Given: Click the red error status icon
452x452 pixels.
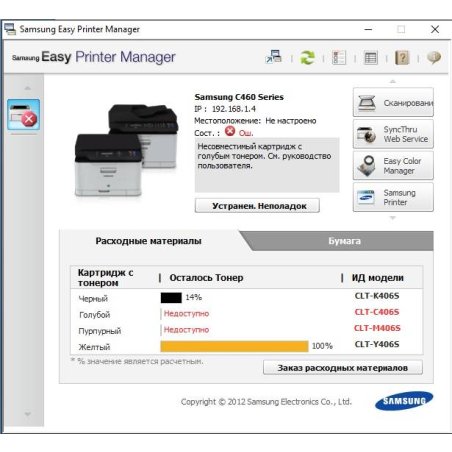Looking at the screenshot, I should [x=230, y=131].
